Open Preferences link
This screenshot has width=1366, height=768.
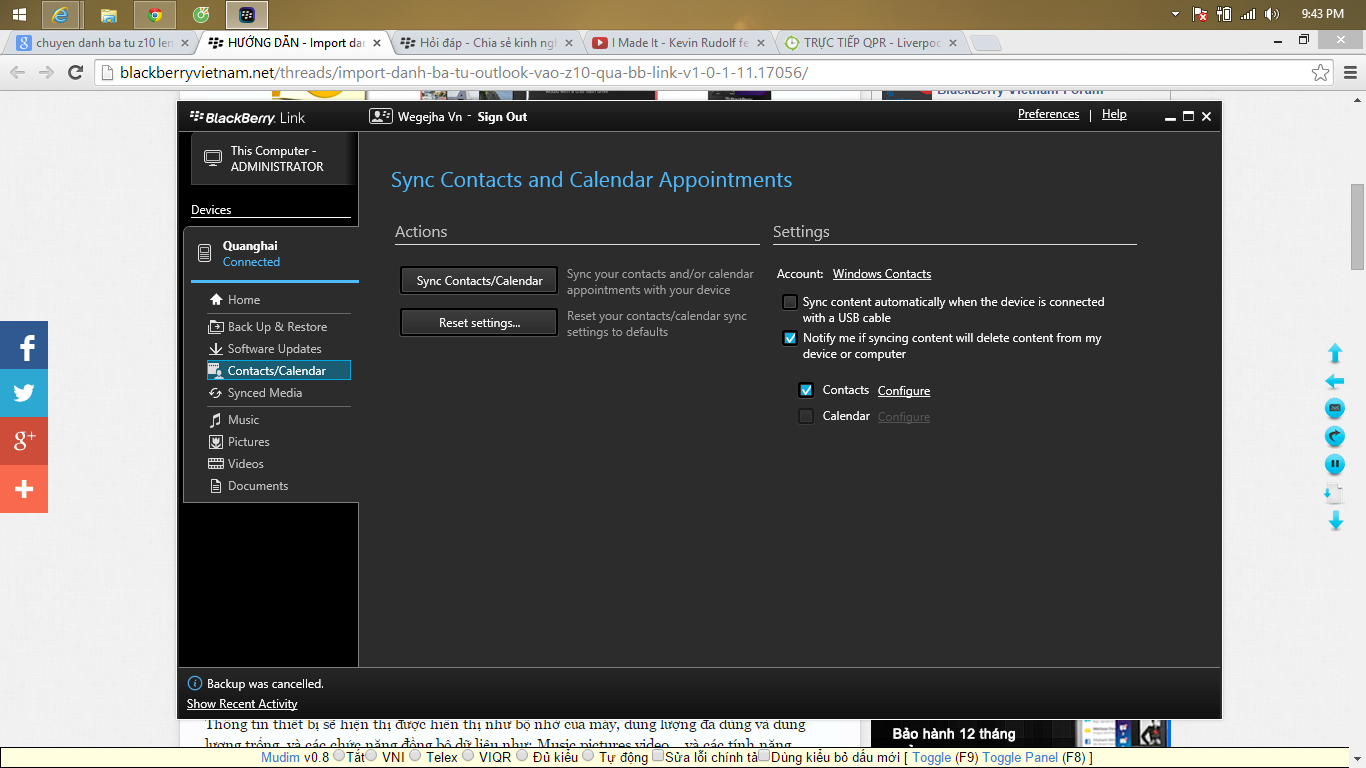(x=1048, y=114)
